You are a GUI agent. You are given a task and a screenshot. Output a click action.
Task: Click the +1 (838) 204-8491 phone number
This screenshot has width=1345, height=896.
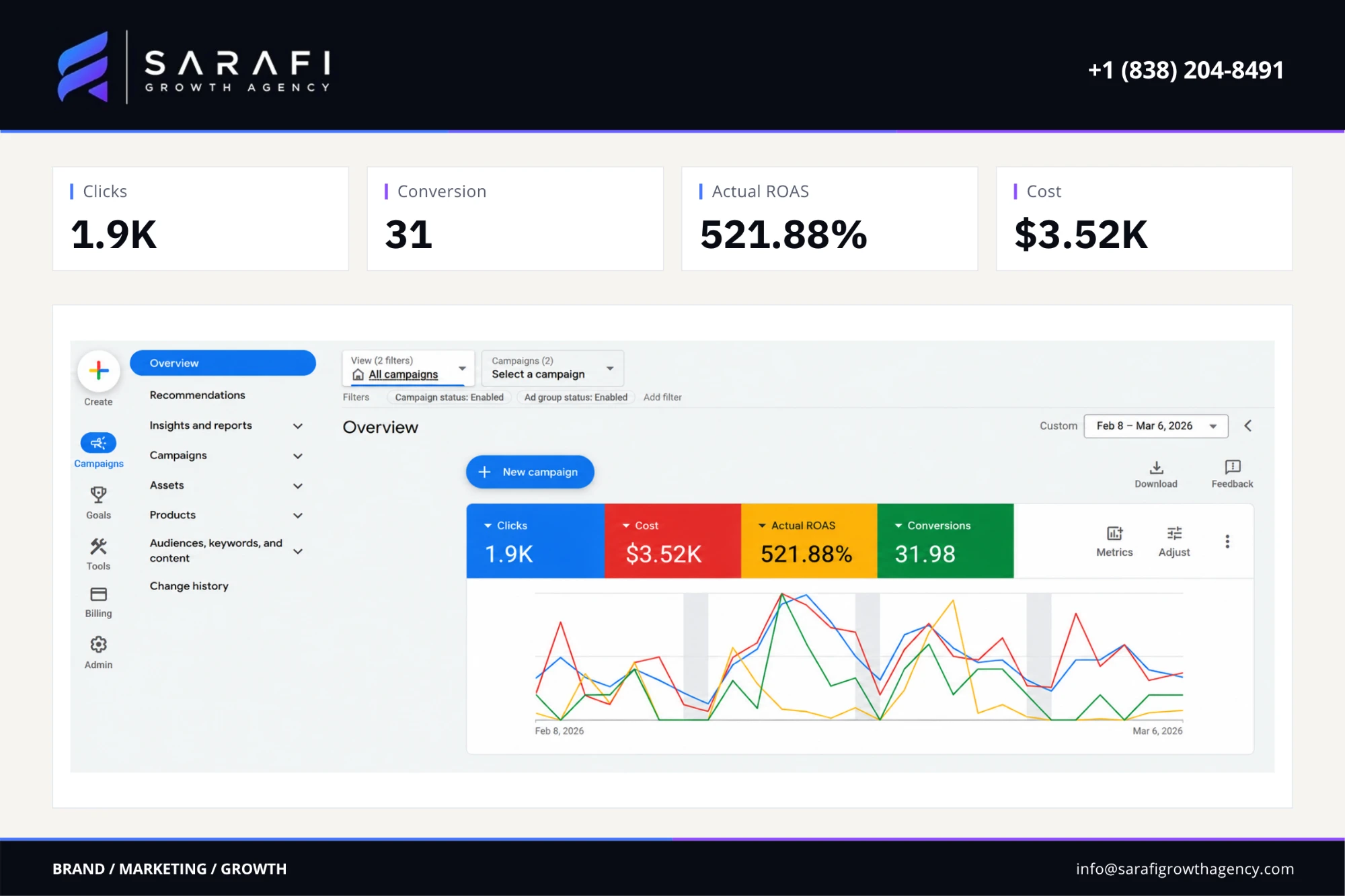[x=1186, y=70]
